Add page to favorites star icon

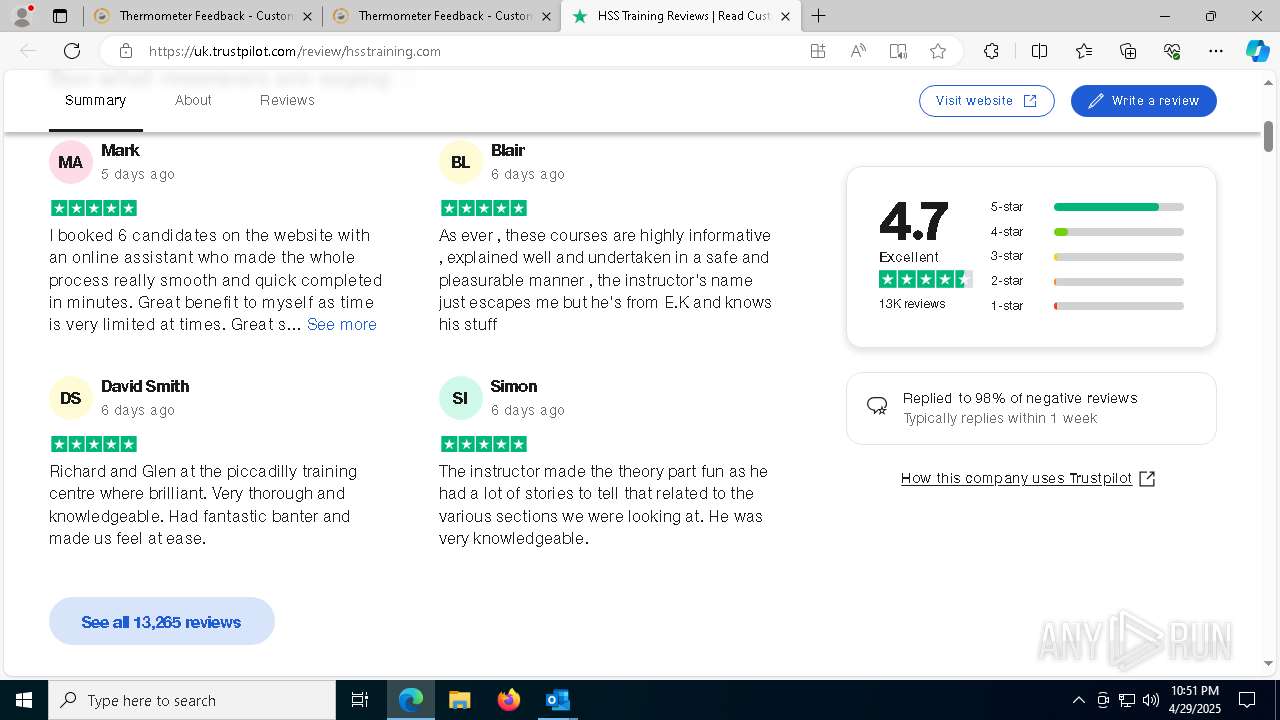coord(938,51)
